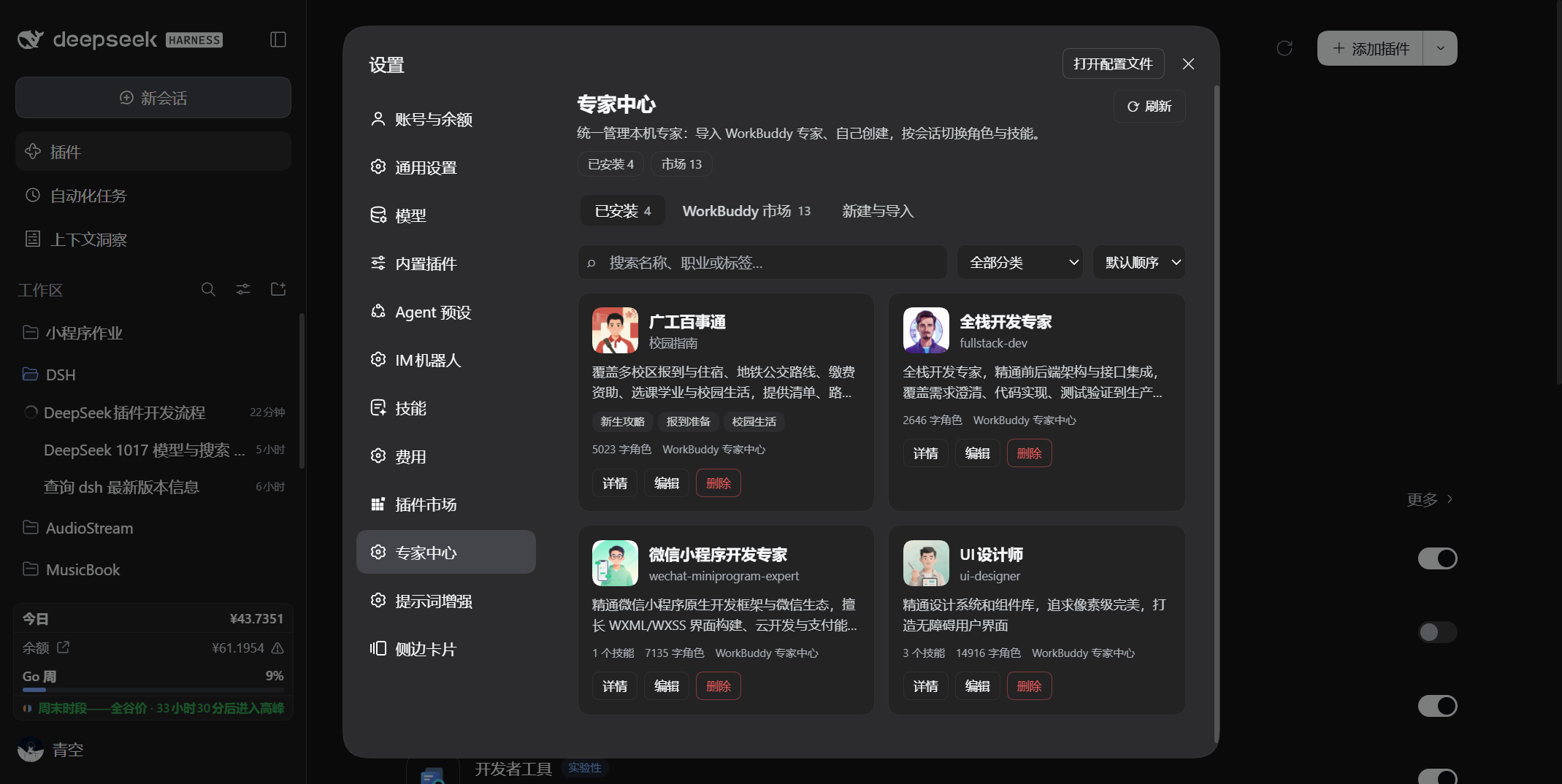
Task: Click 校园生活 tag on 广工百事通
Action: (754, 421)
